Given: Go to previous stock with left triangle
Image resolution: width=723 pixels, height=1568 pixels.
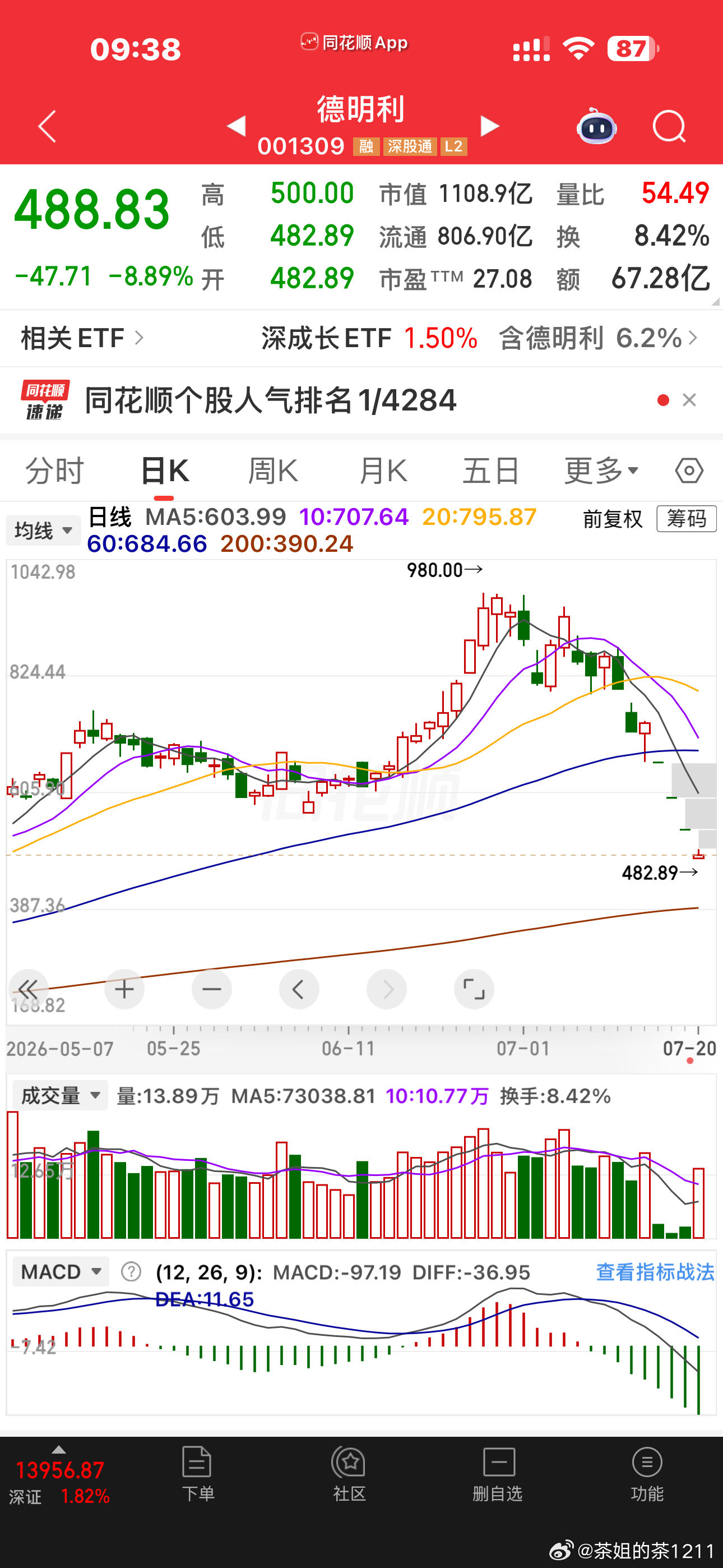Looking at the screenshot, I should [236, 126].
